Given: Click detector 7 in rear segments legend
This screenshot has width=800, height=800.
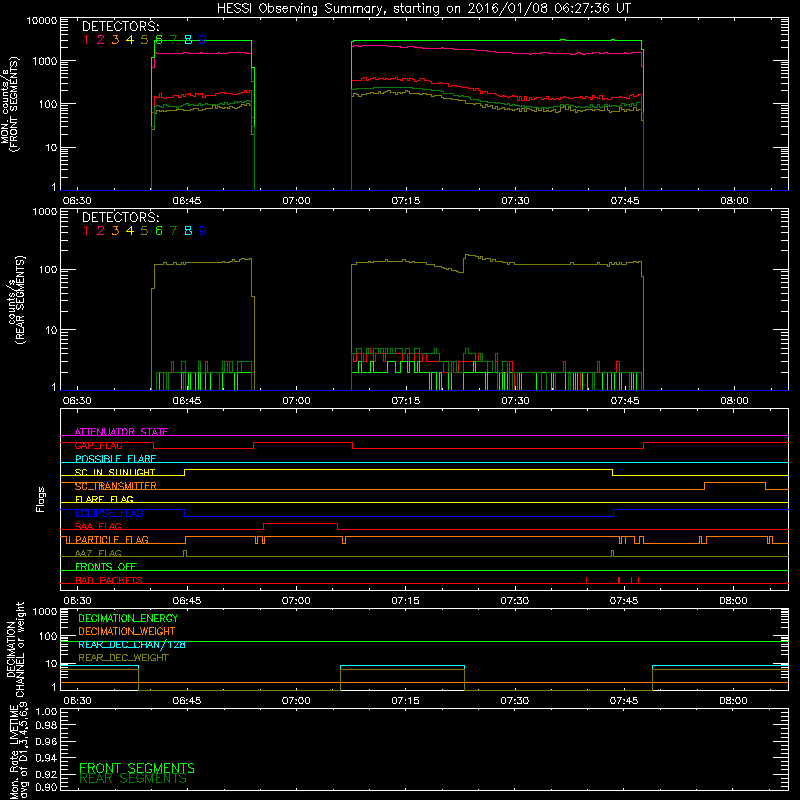Looking at the screenshot, I should pos(173,231).
